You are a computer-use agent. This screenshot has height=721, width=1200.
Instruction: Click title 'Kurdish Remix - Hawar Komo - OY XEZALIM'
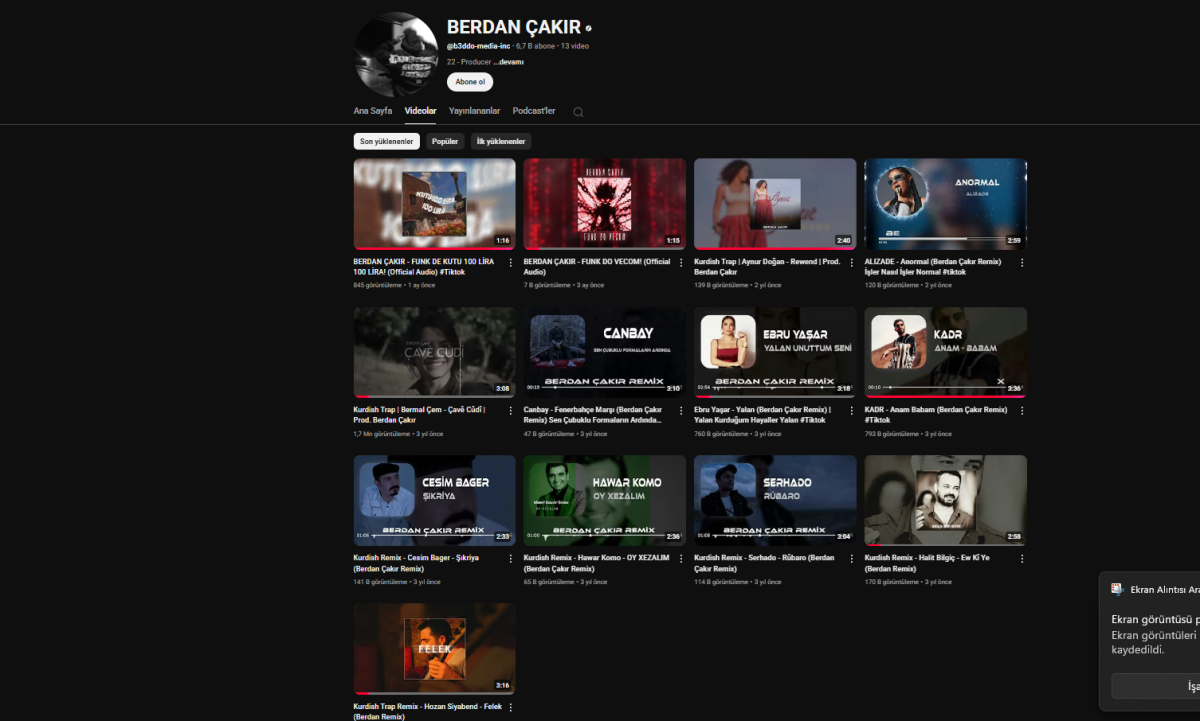pos(597,563)
